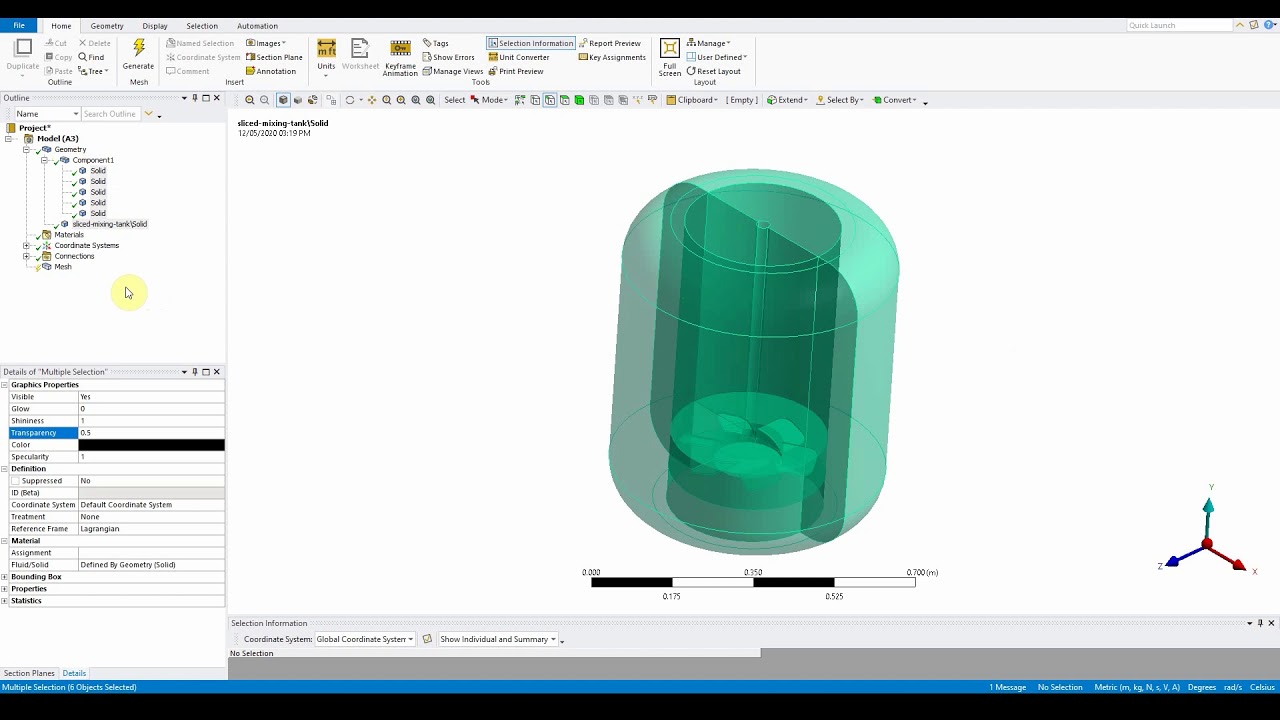Switch to the Section Planes bottom tab

(29, 673)
